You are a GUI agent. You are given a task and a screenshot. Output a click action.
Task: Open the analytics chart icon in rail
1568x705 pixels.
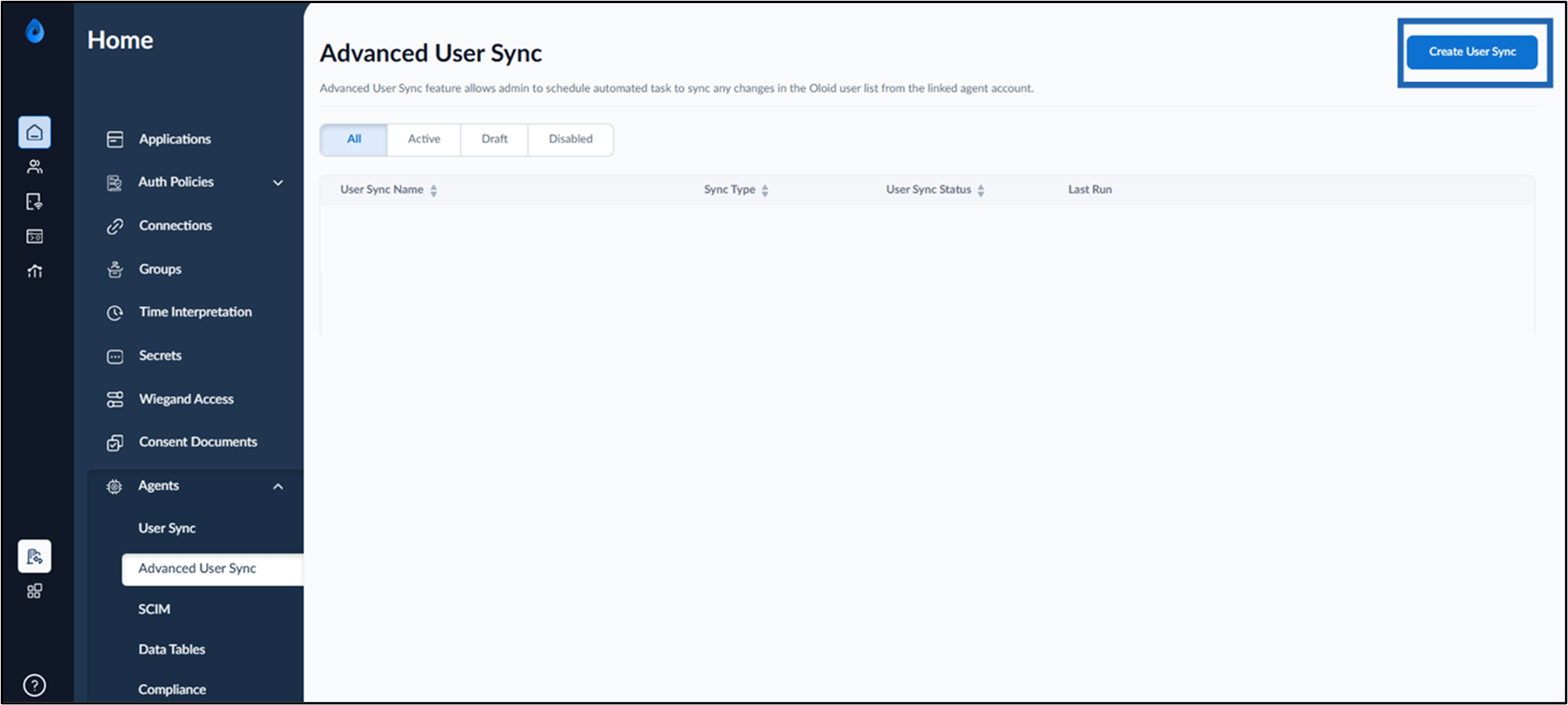click(x=34, y=271)
